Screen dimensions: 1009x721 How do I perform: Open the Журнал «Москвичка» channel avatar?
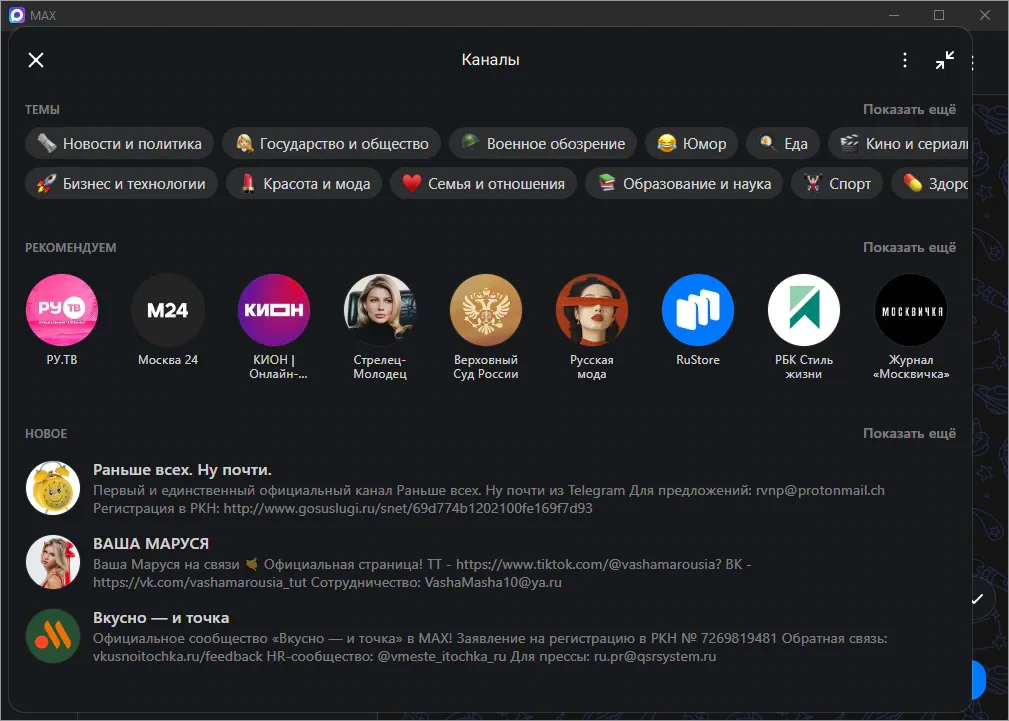[x=911, y=310]
